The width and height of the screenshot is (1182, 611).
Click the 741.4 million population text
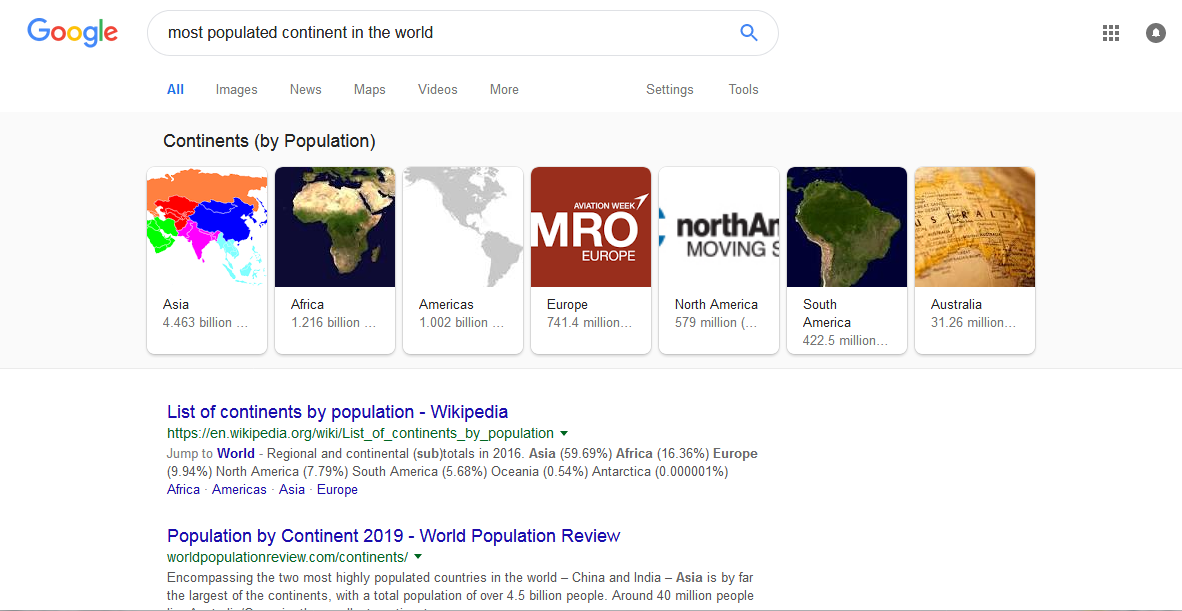589,323
